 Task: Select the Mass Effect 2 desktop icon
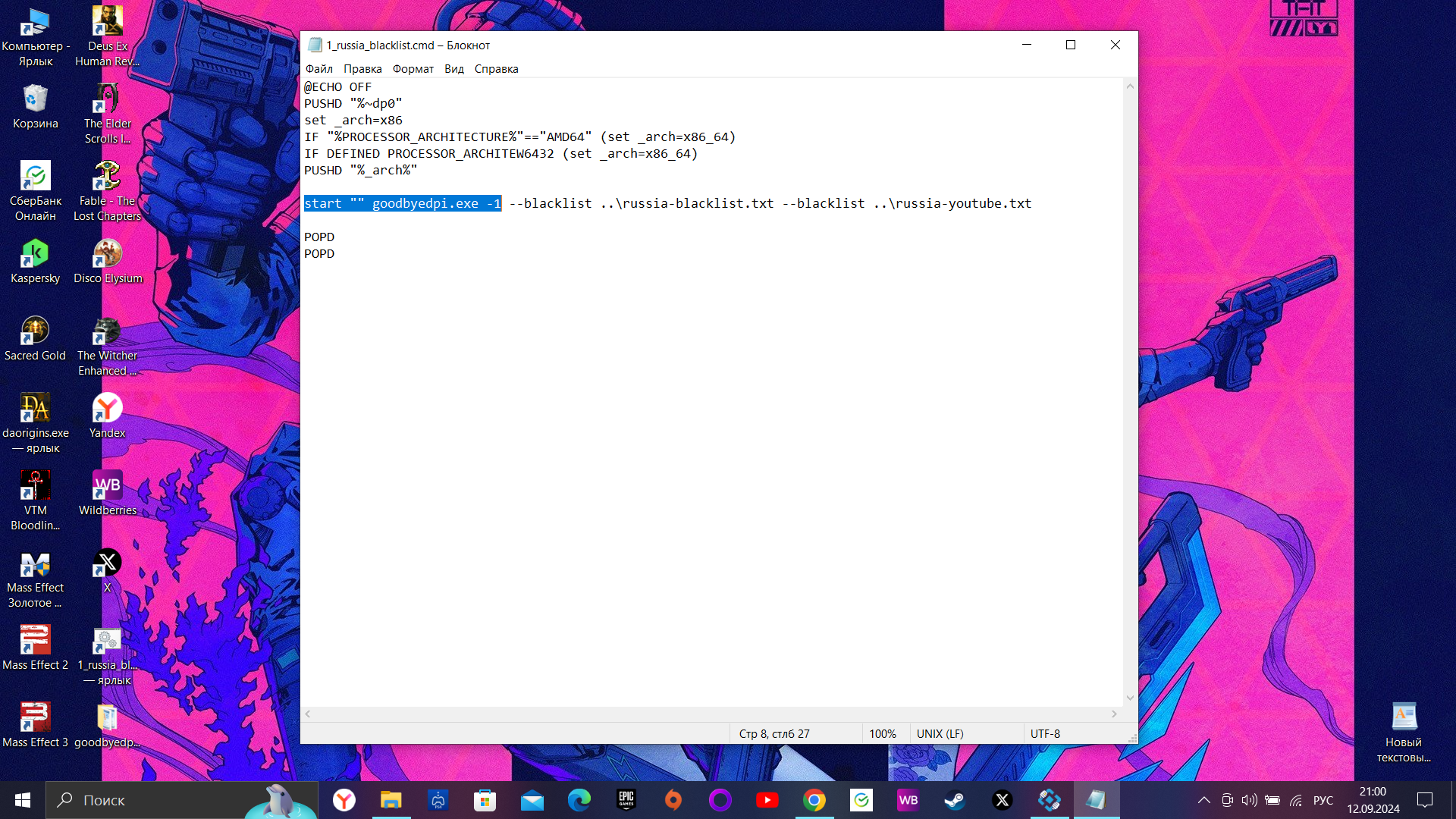(x=36, y=649)
